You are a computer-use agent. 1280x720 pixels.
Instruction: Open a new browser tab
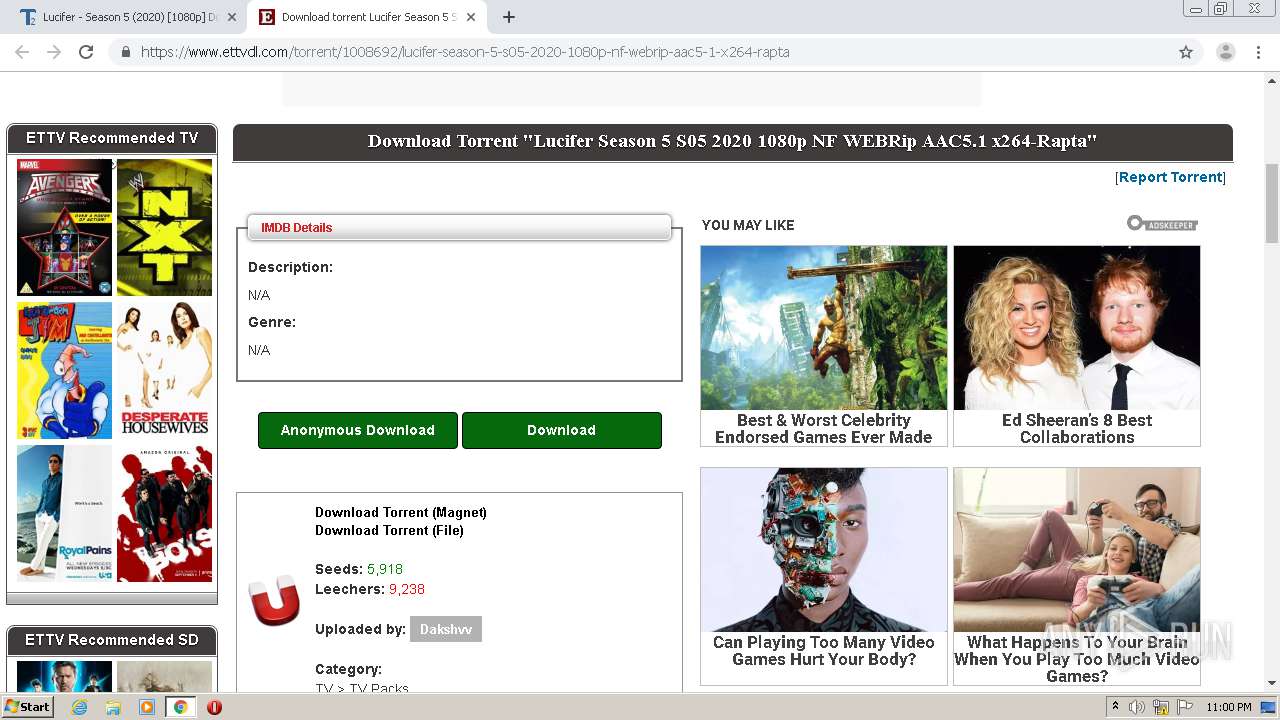coord(509,17)
